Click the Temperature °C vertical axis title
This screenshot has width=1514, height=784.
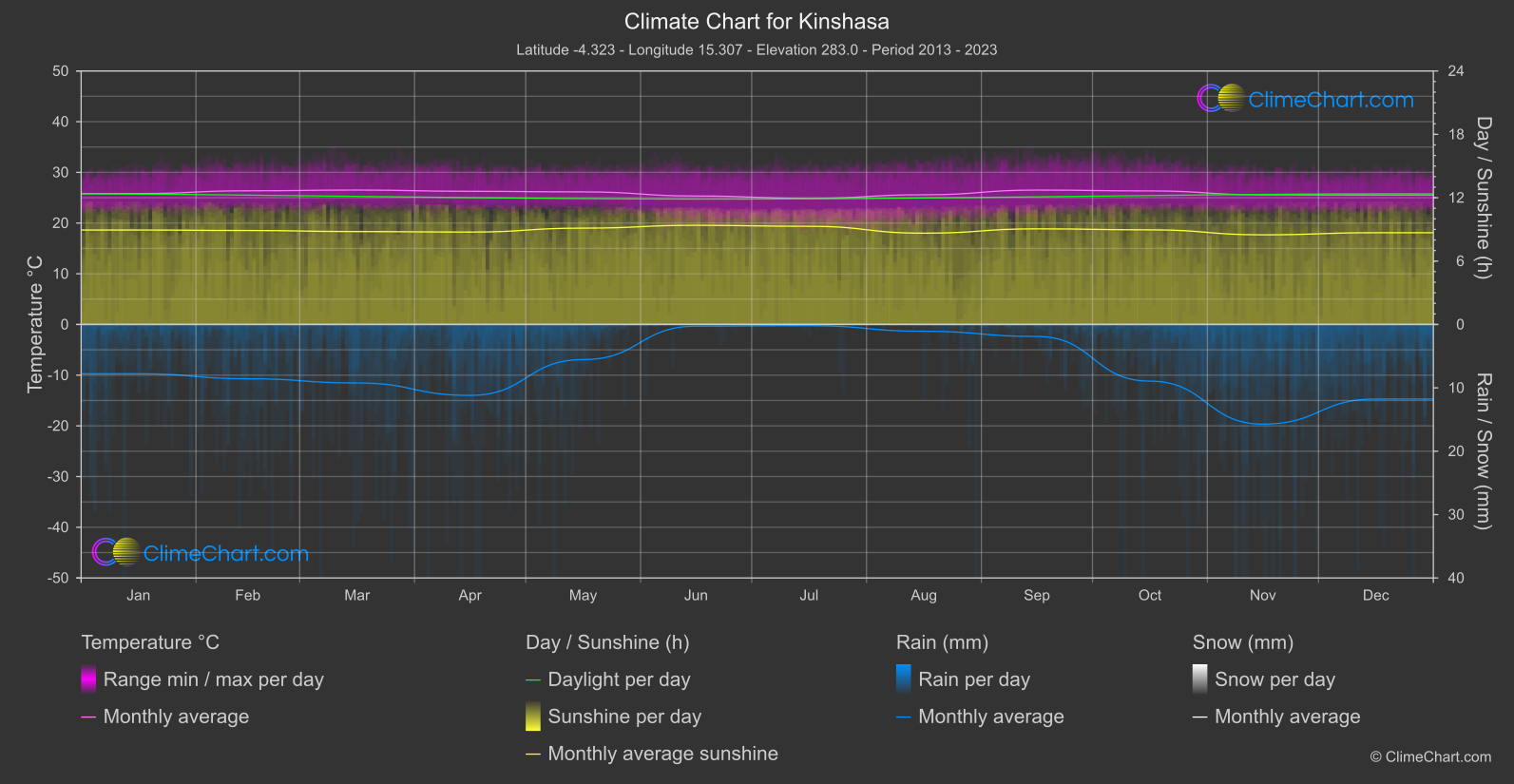tap(35, 324)
